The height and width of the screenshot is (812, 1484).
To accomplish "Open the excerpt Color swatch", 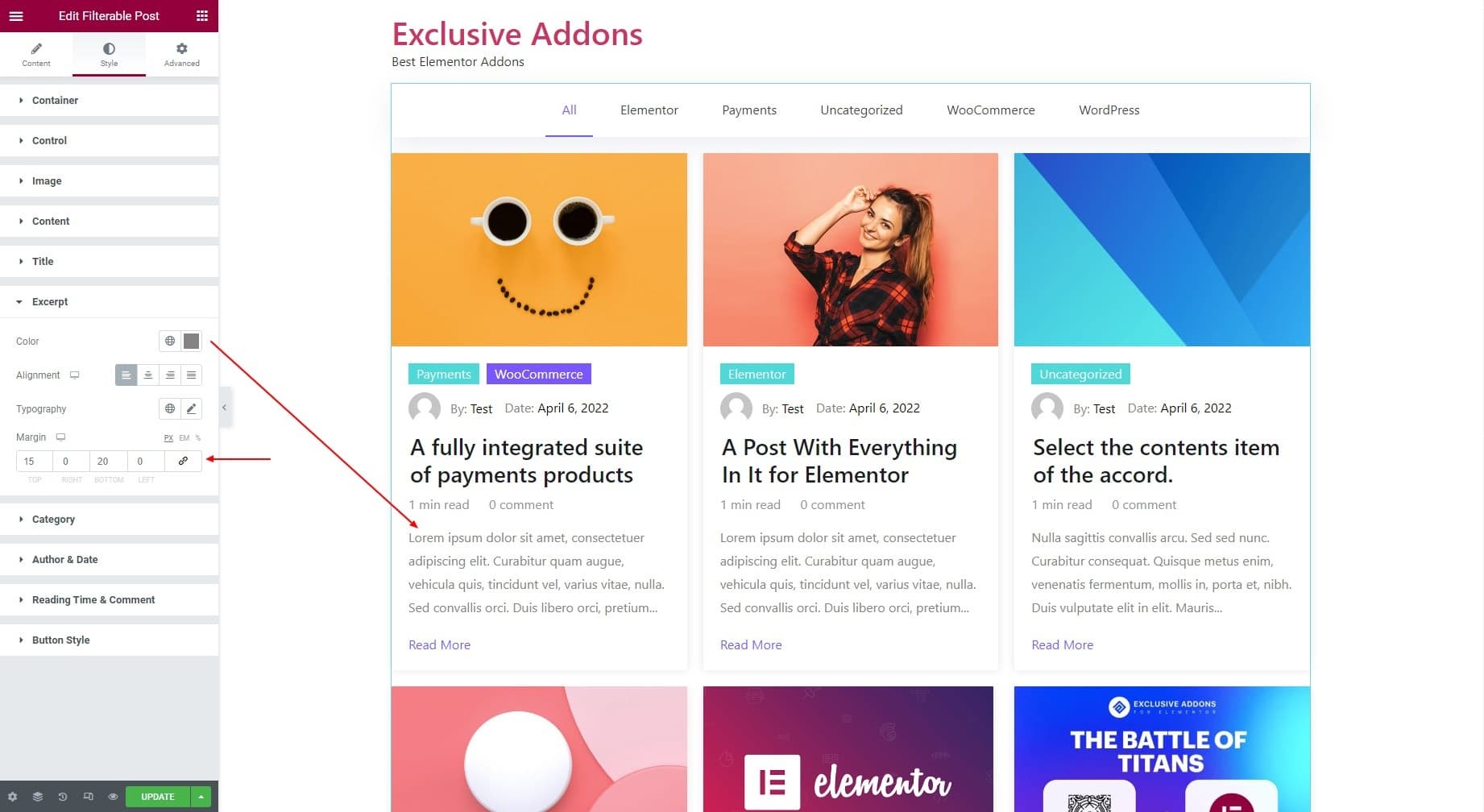I will pos(191,341).
